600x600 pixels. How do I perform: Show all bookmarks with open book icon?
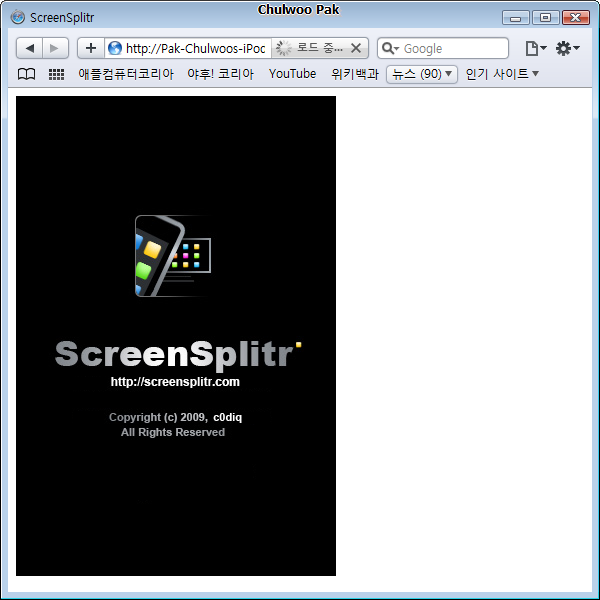(x=27, y=74)
